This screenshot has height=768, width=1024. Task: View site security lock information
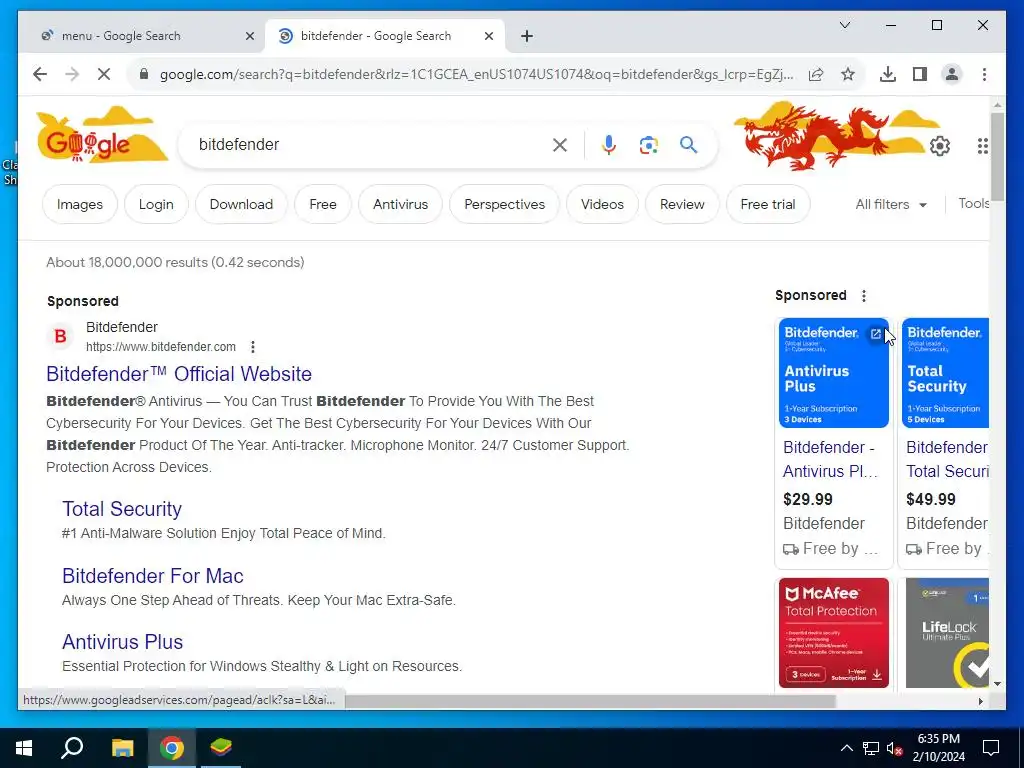pyautogui.click(x=144, y=74)
